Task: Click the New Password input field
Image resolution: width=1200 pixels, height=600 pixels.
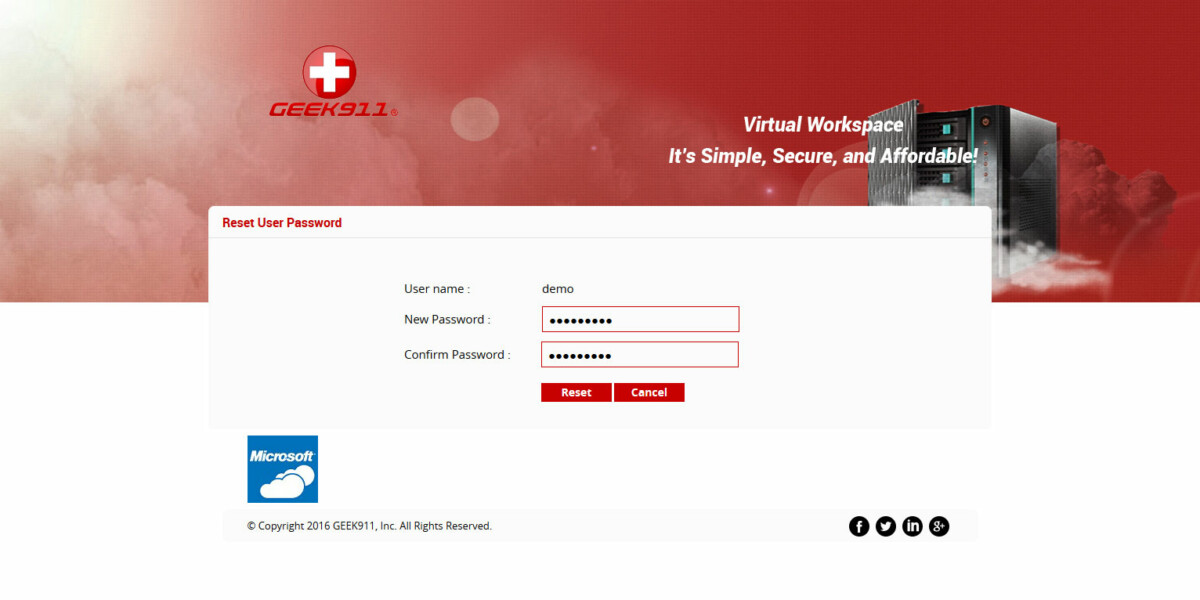Action: (640, 318)
